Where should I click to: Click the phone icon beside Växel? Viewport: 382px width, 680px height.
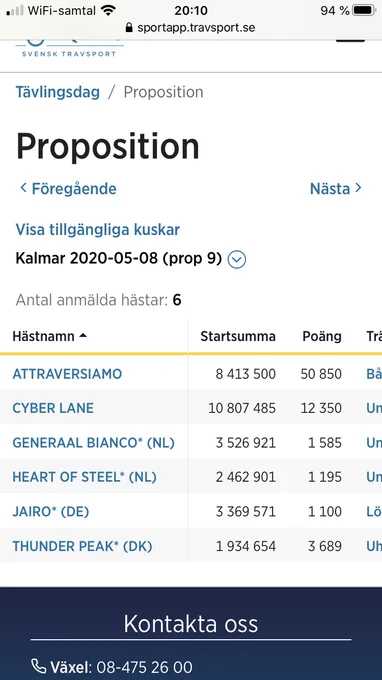39,665
